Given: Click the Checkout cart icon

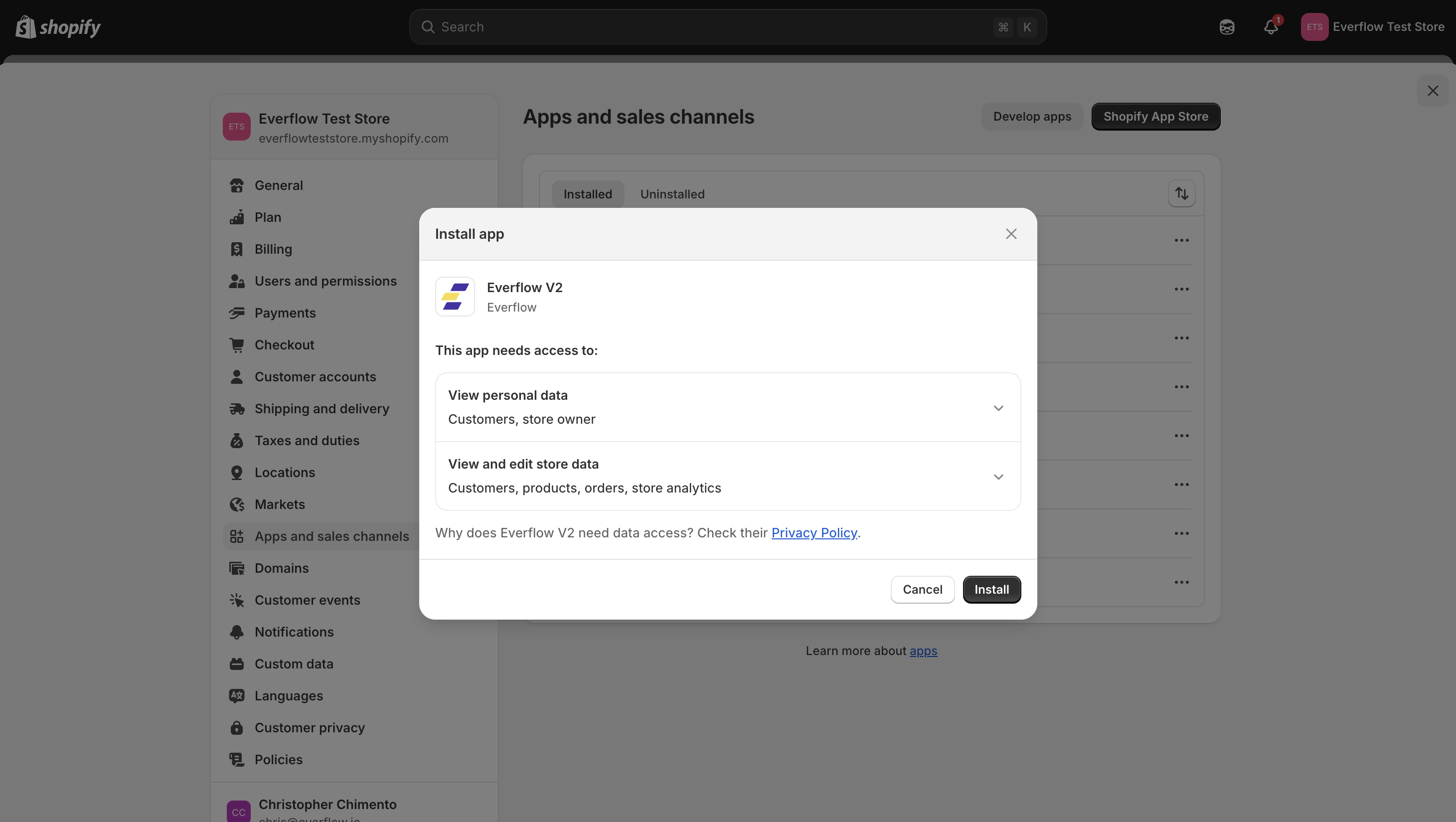Looking at the screenshot, I should pos(237,345).
